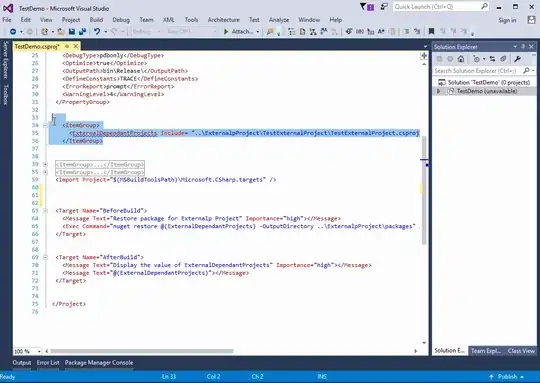Expand collapsed ItemGroup at line 39

(x=45, y=164)
